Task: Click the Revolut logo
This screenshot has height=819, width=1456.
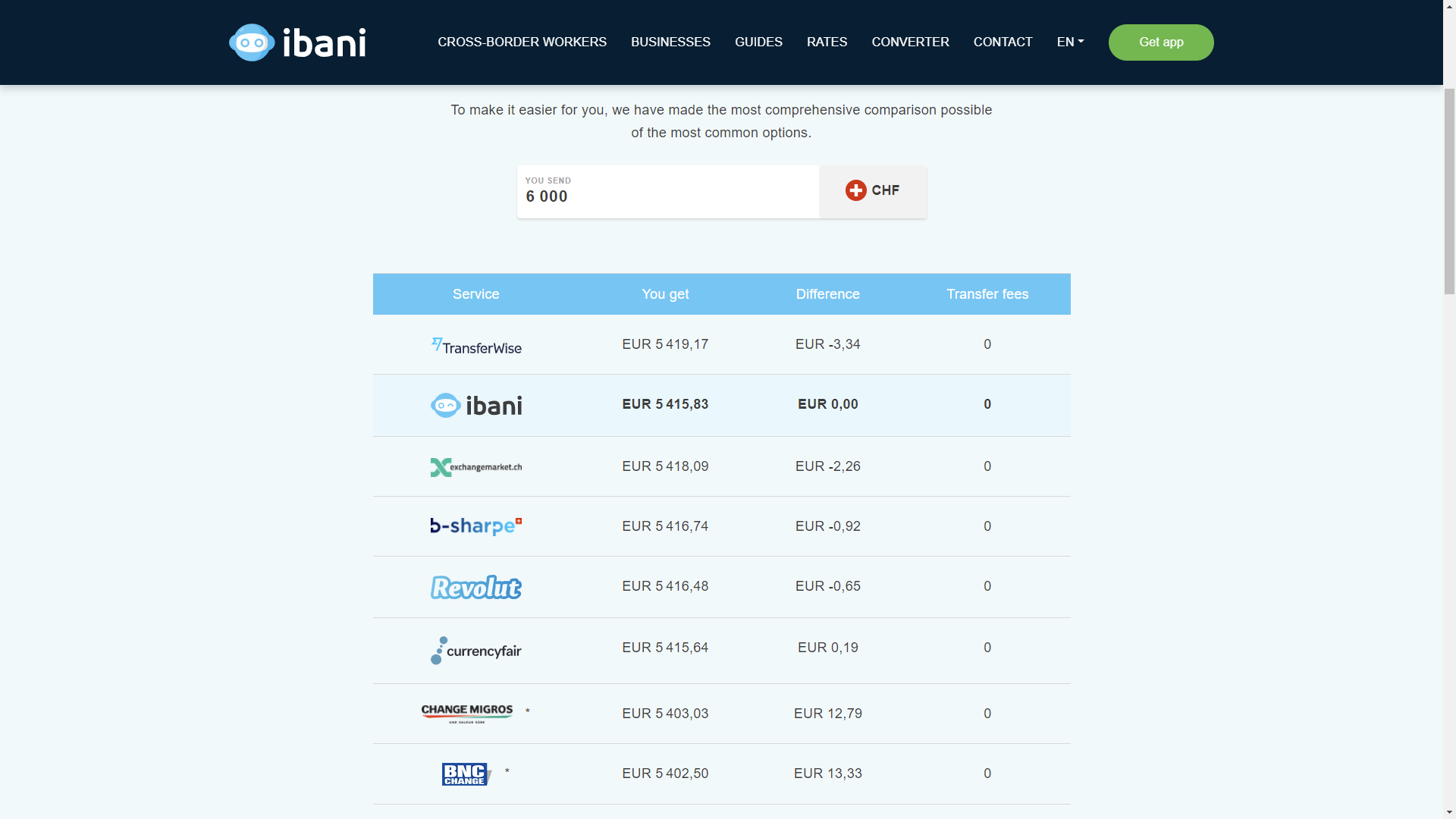Action: click(x=476, y=587)
